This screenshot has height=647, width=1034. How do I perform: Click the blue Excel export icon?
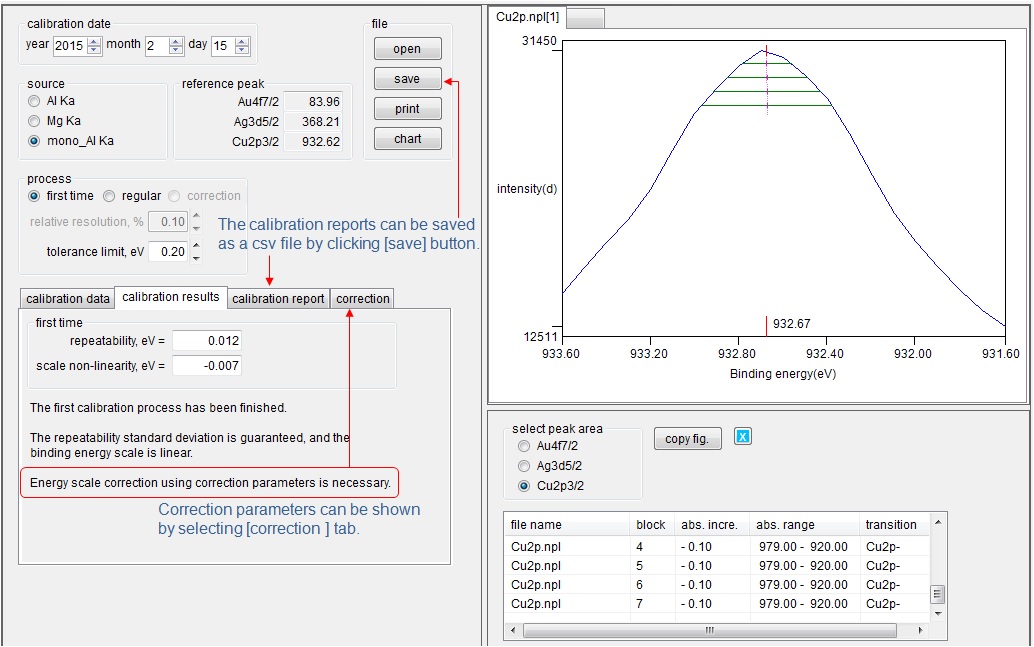pos(741,437)
